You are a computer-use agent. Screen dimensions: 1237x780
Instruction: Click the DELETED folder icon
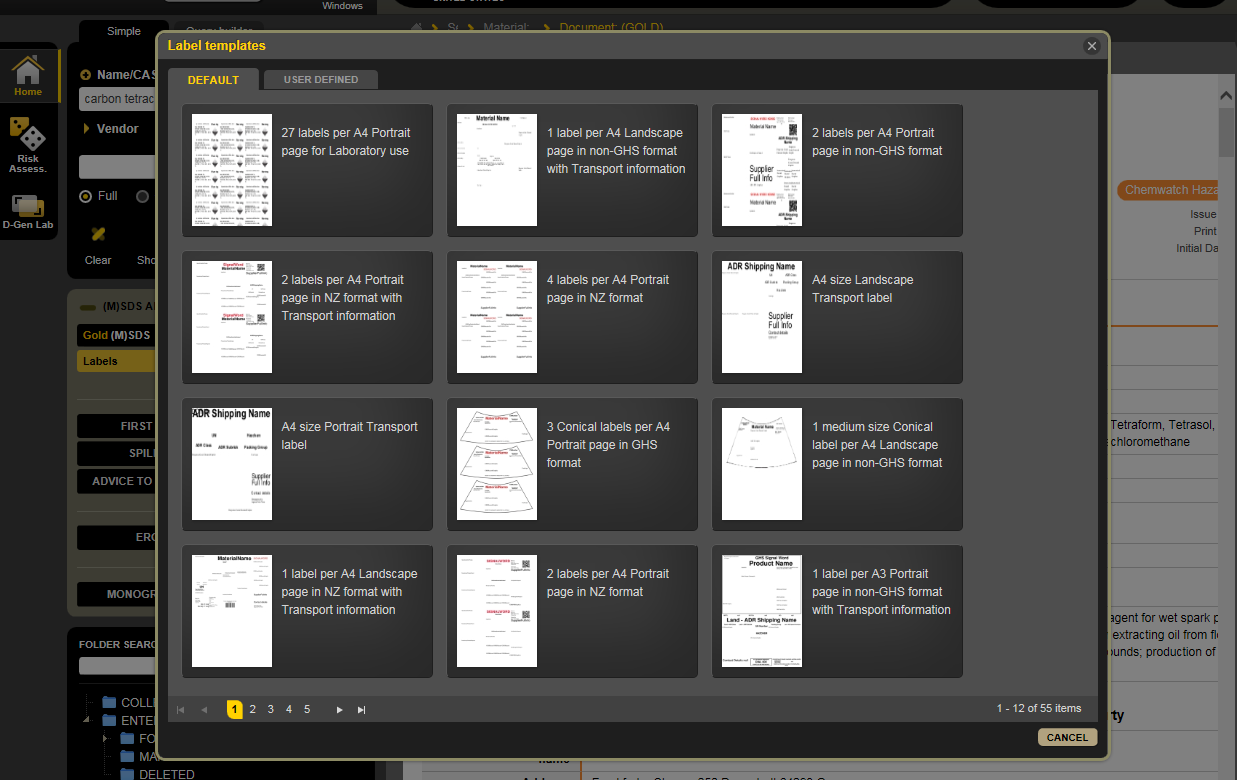[127, 774]
